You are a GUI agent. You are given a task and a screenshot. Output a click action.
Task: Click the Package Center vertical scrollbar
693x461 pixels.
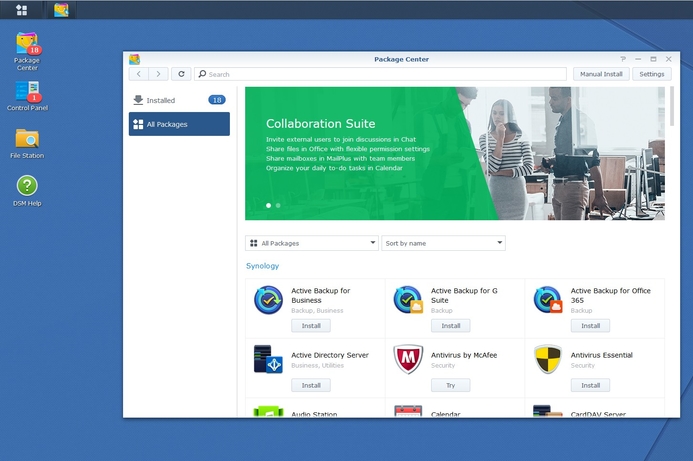click(x=672, y=106)
